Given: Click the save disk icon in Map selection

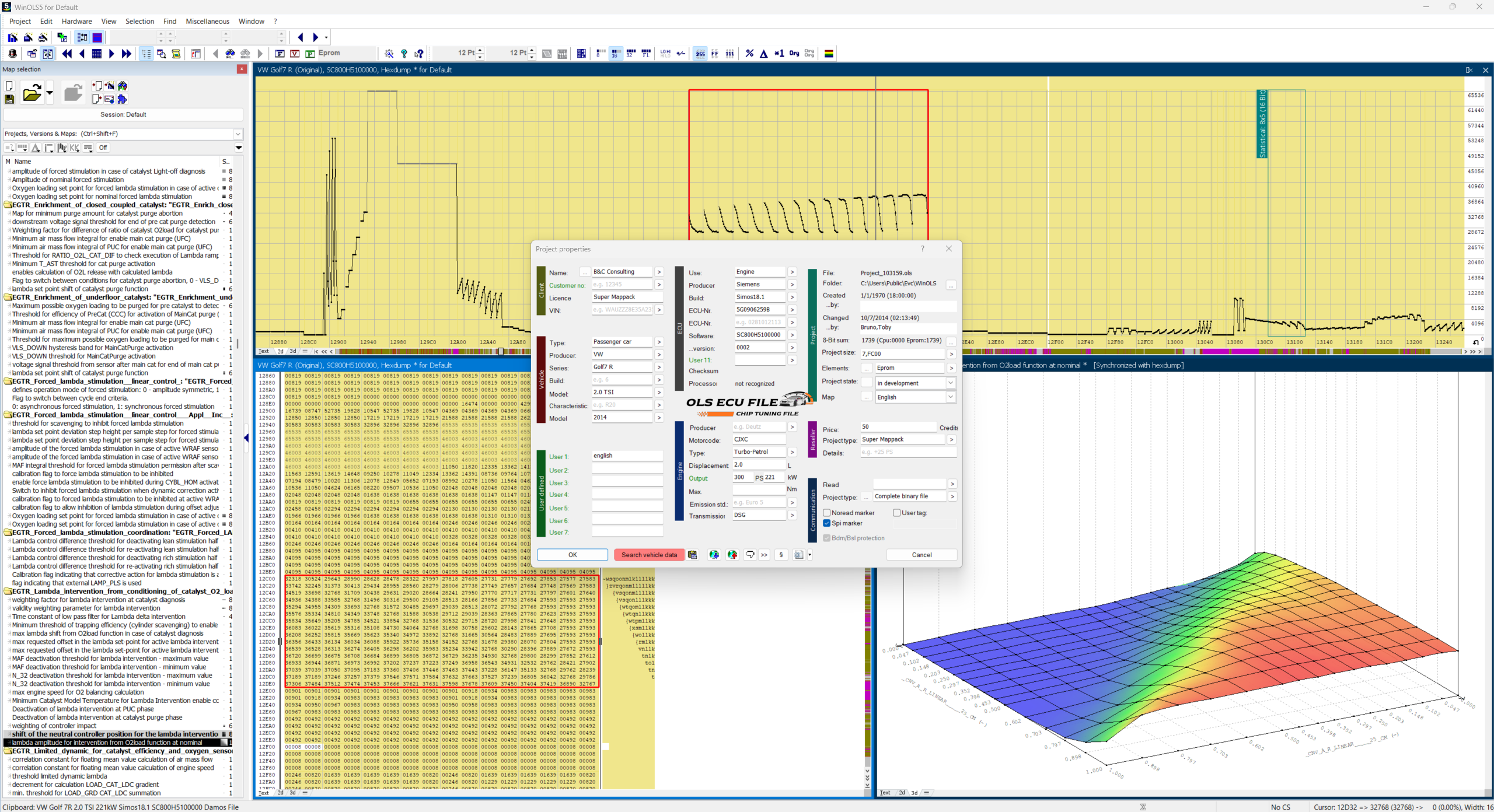Looking at the screenshot, I should tap(9, 99).
